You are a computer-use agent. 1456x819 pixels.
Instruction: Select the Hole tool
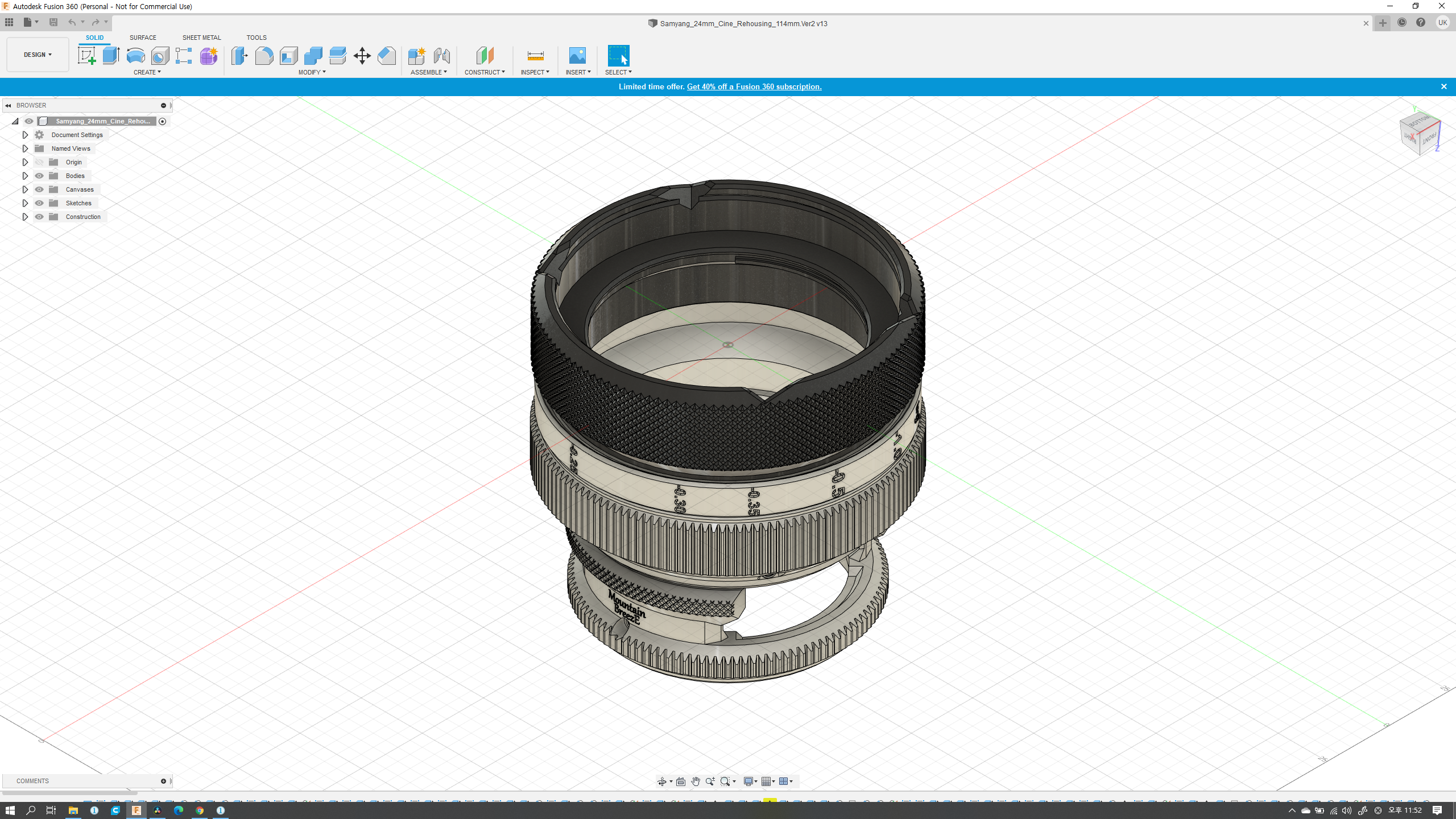click(x=160, y=56)
